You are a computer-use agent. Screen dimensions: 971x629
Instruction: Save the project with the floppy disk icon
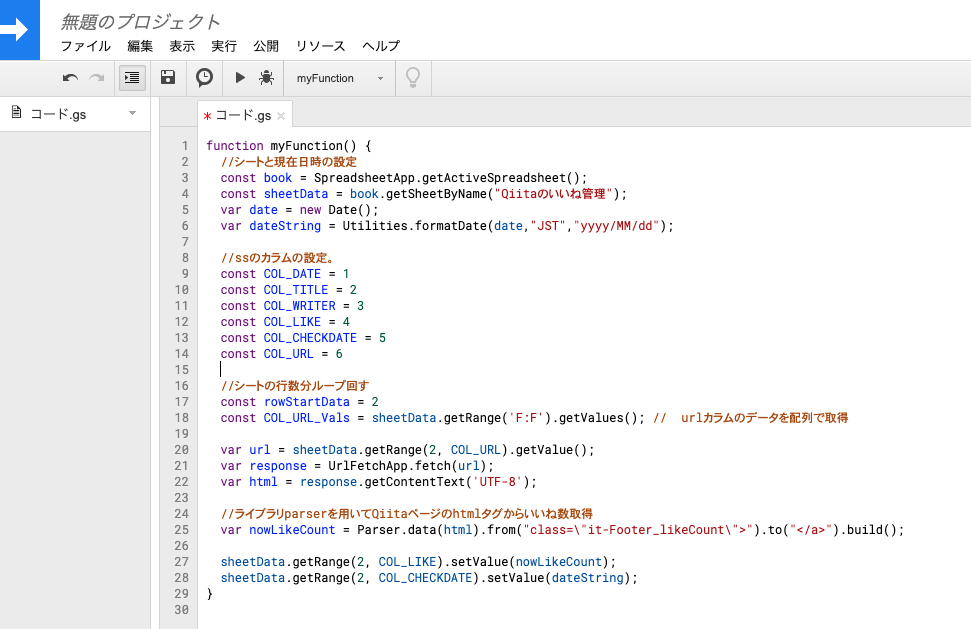[x=166, y=77]
